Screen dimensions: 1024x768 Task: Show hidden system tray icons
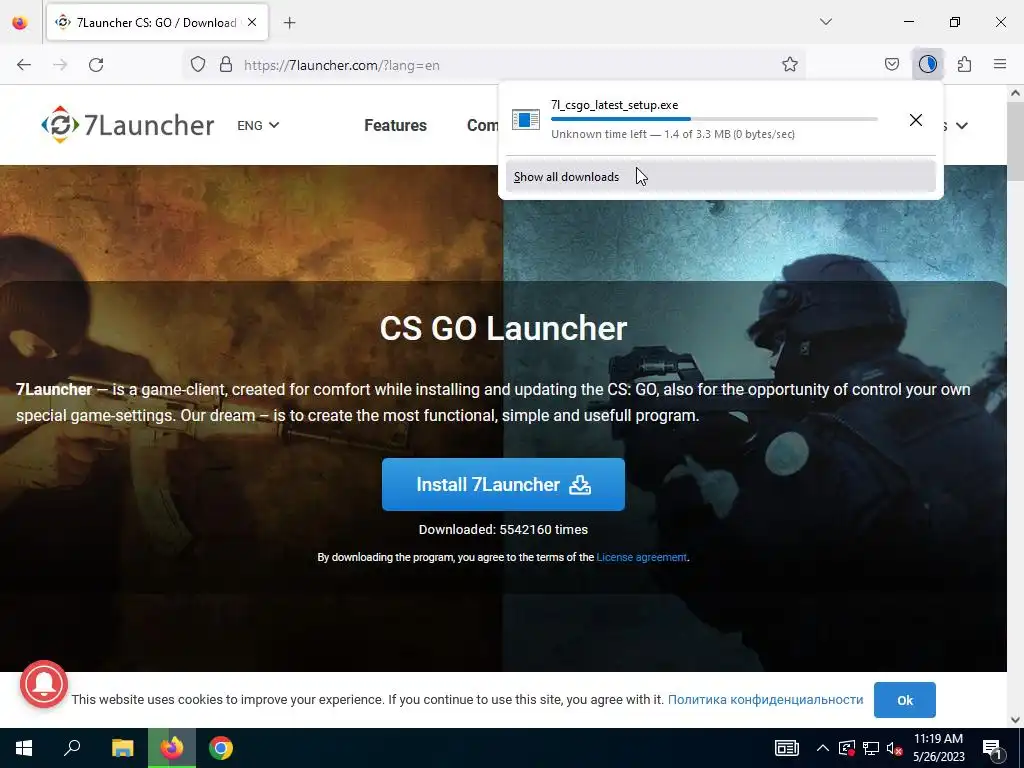pyautogui.click(x=823, y=748)
